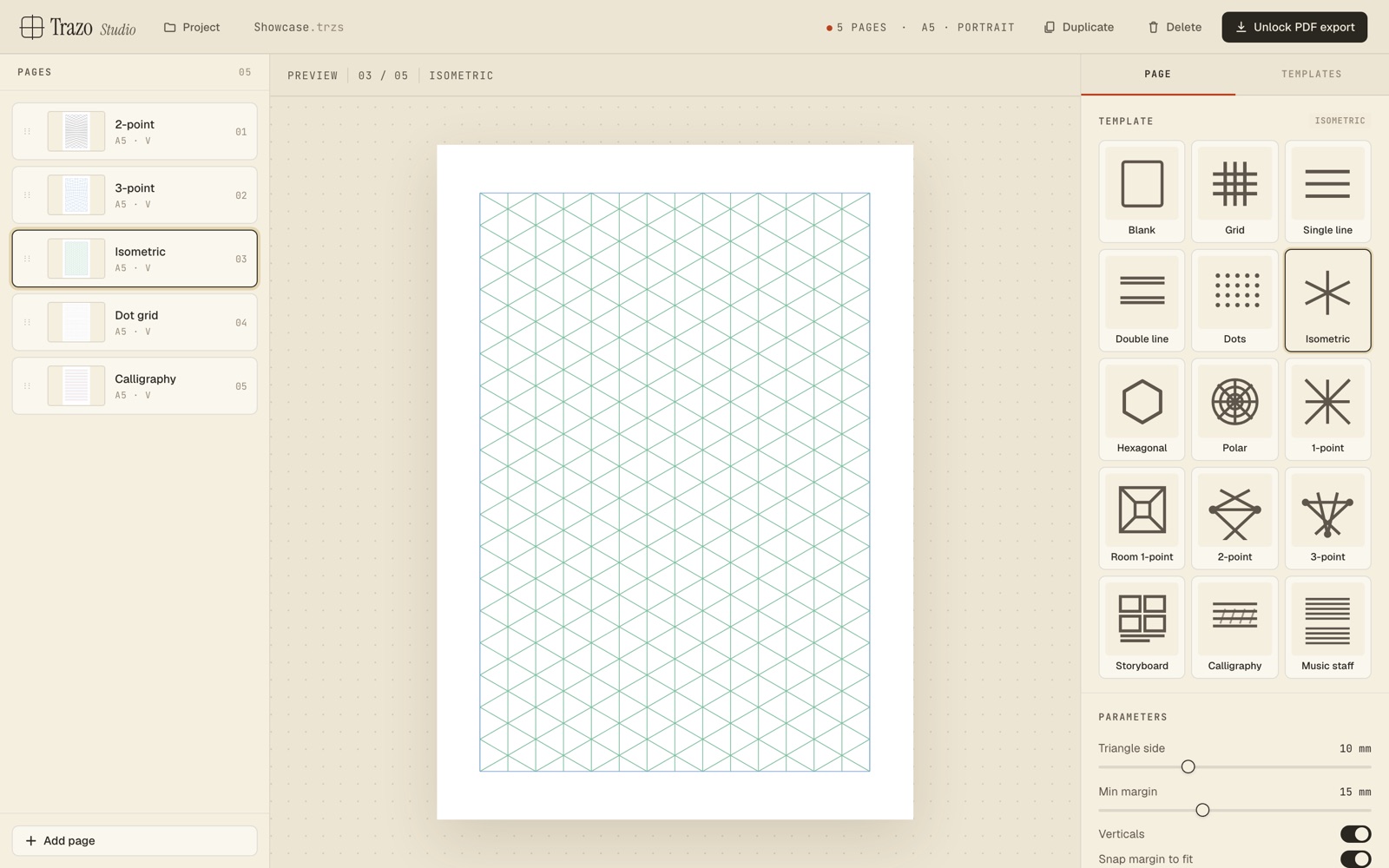1389x868 pixels.
Task: Adjust the Triangle side slider
Action: (1188, 766)
